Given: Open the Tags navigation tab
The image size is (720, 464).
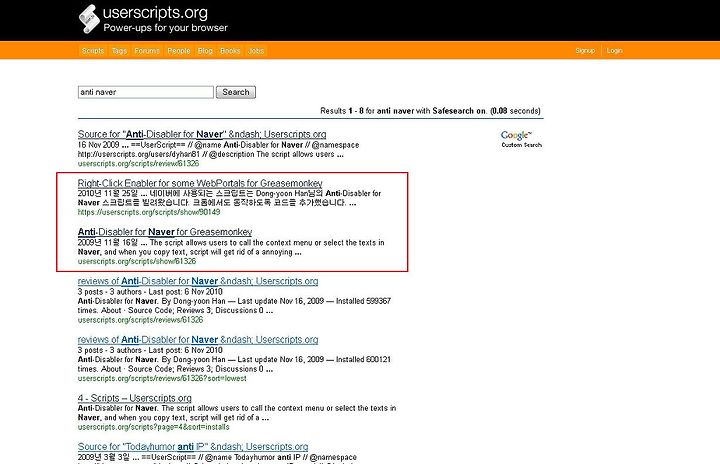Looking at the screenshot, I should point(119,51).
